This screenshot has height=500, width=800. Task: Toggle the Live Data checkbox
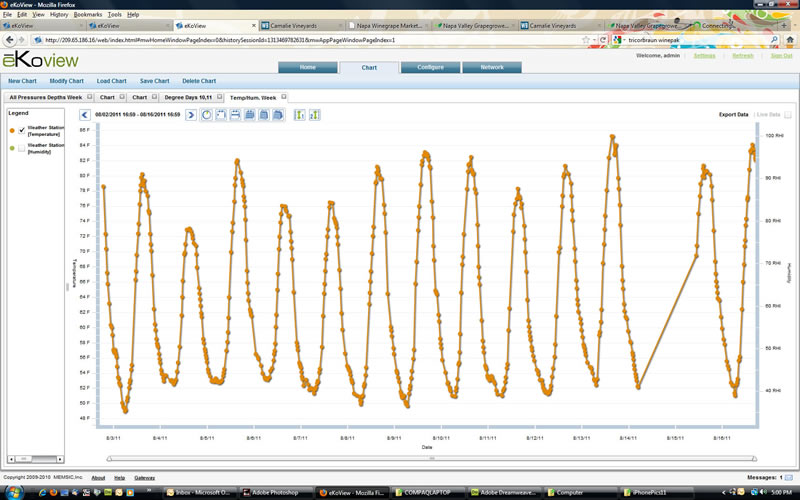coord(787,115)
